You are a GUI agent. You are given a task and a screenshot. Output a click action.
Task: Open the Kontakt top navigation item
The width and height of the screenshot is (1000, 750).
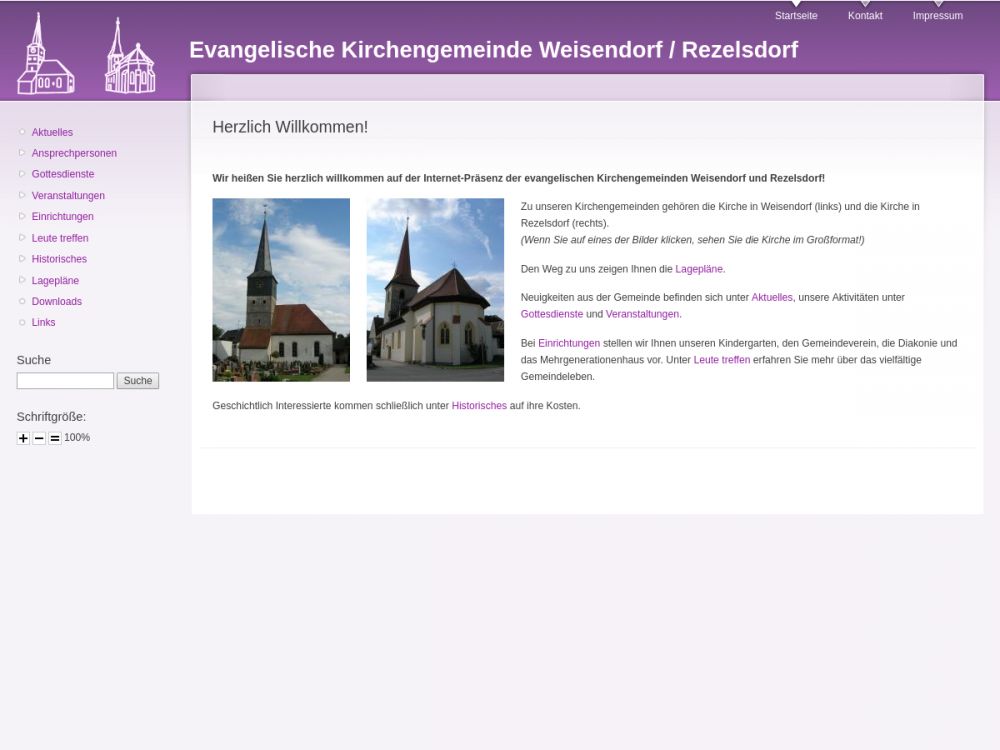pyautogui.click(x=865, y=16)
